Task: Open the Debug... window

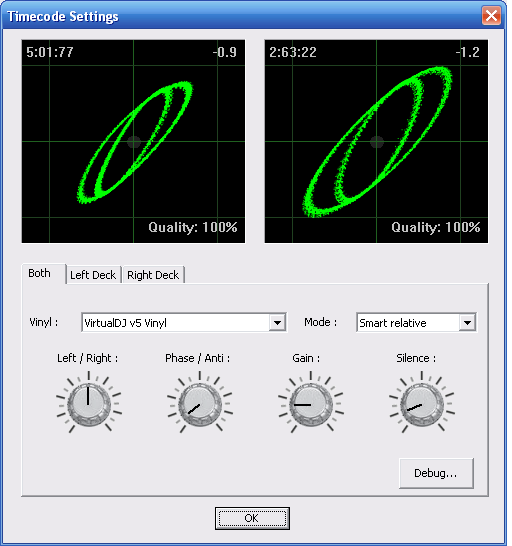Action: (436, 473)
